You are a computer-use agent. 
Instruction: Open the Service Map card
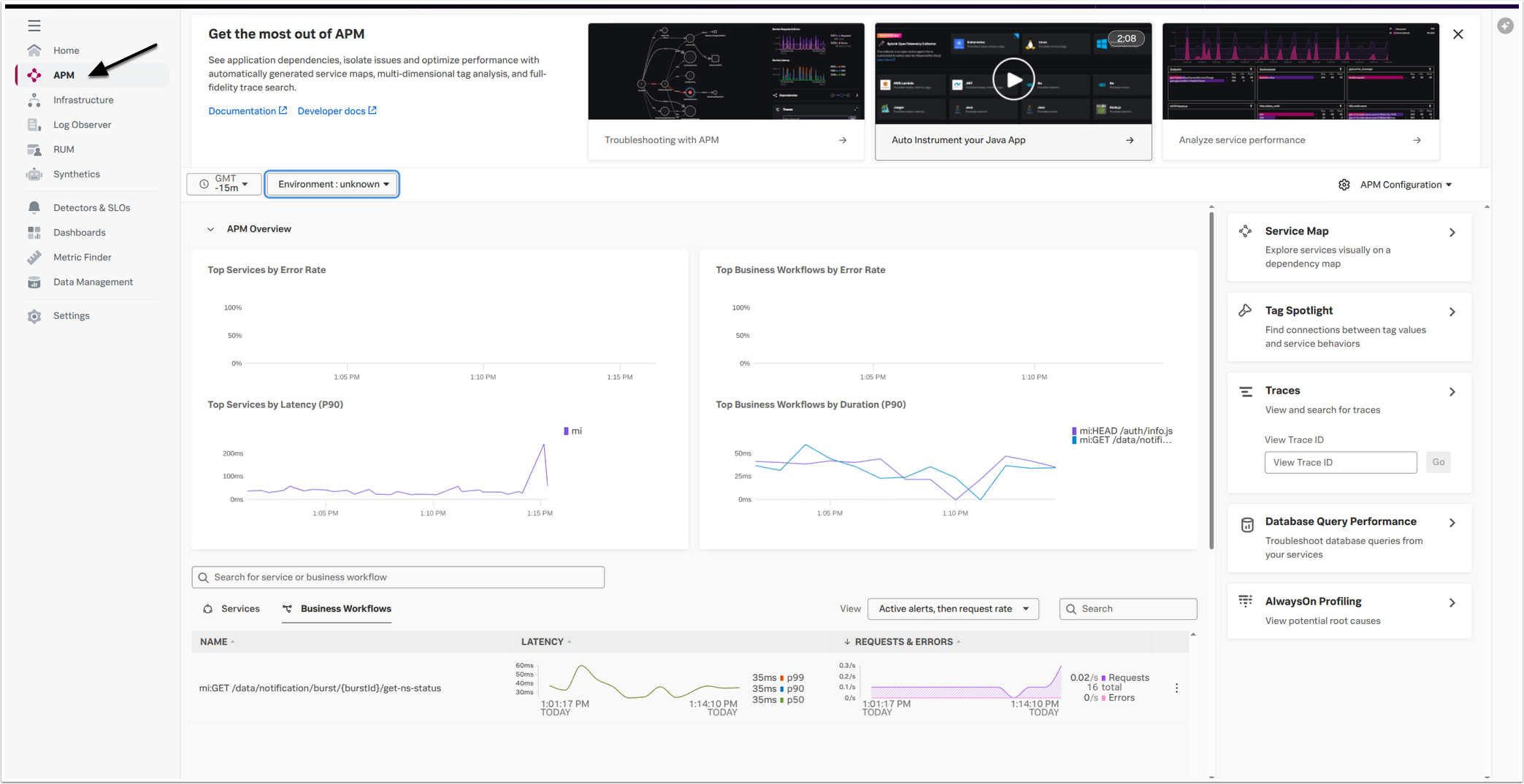click(1349, 247)
